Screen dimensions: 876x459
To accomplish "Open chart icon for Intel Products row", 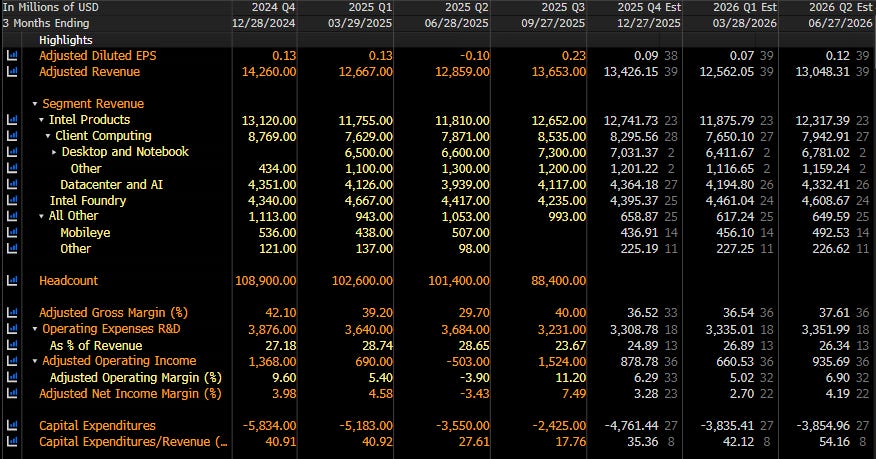I will pyautogui.click(x=12, y=120).
